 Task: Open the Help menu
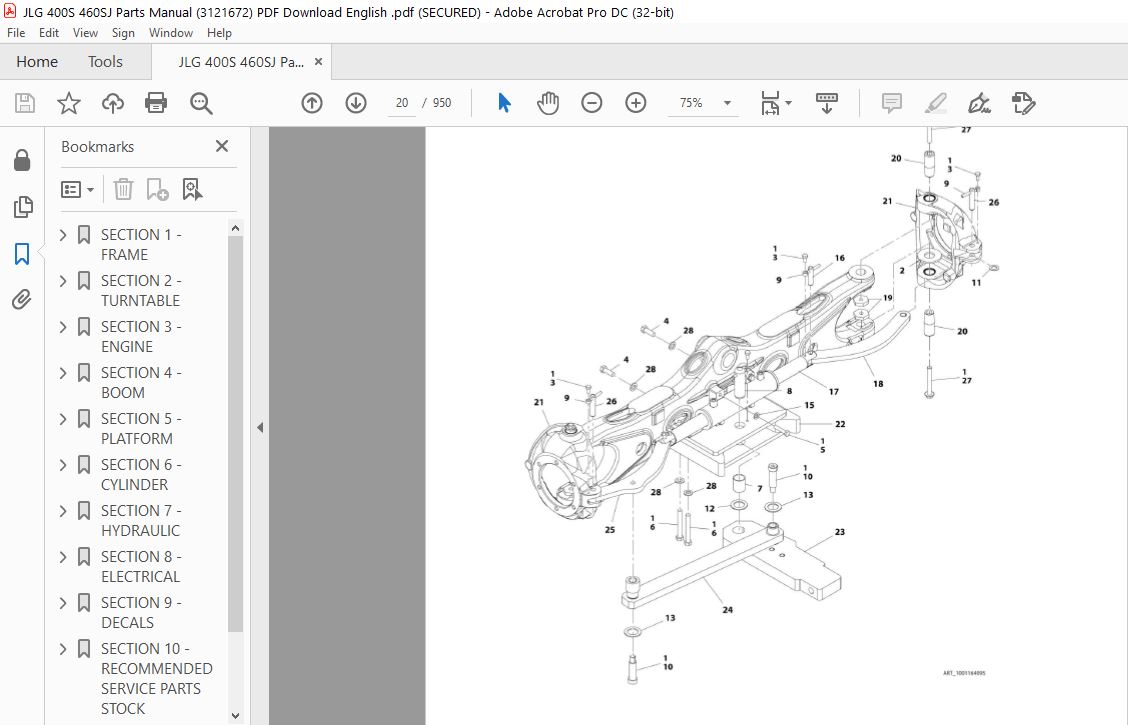pos(219,32)
